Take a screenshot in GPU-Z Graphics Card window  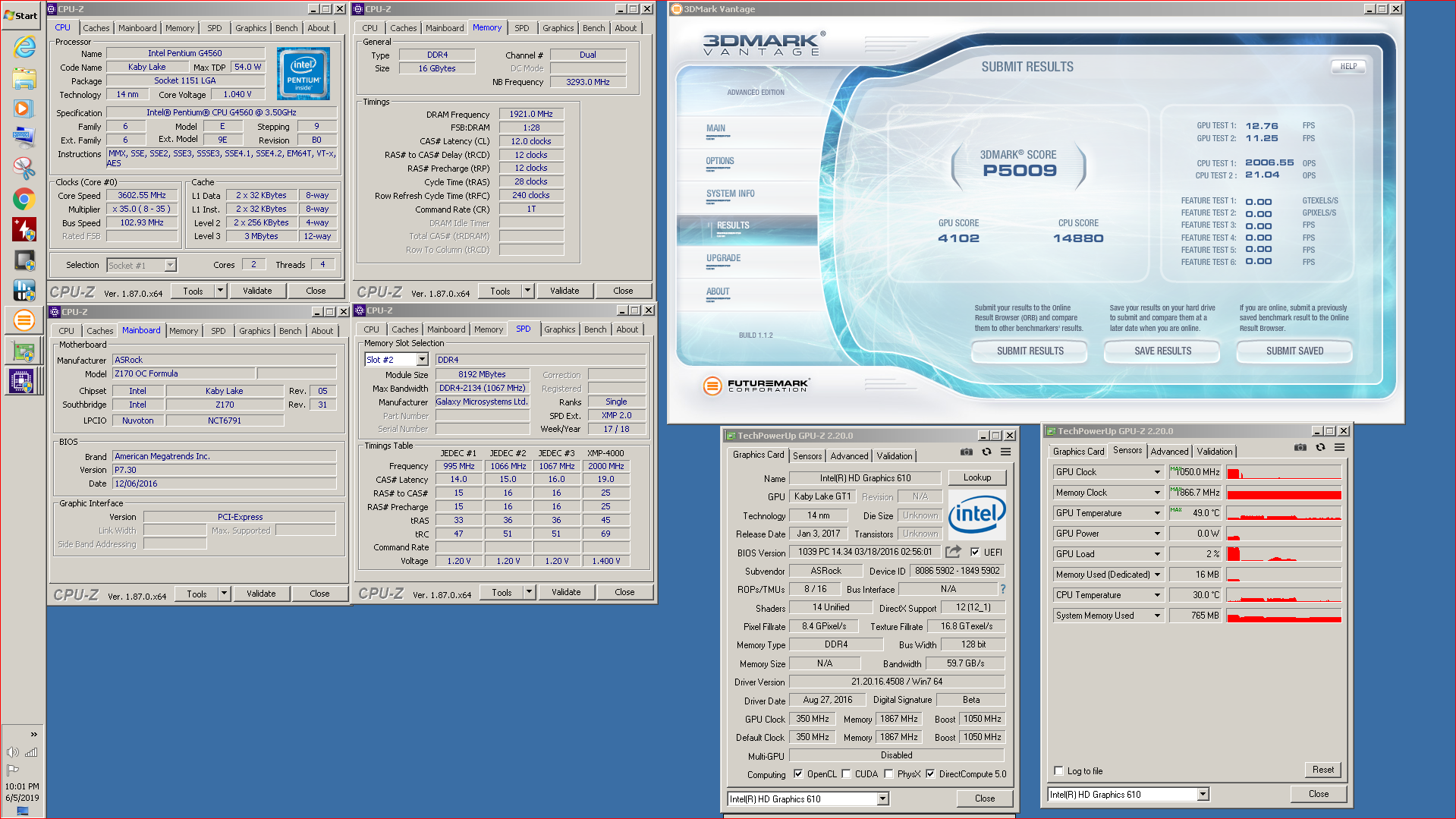[966, 452]
